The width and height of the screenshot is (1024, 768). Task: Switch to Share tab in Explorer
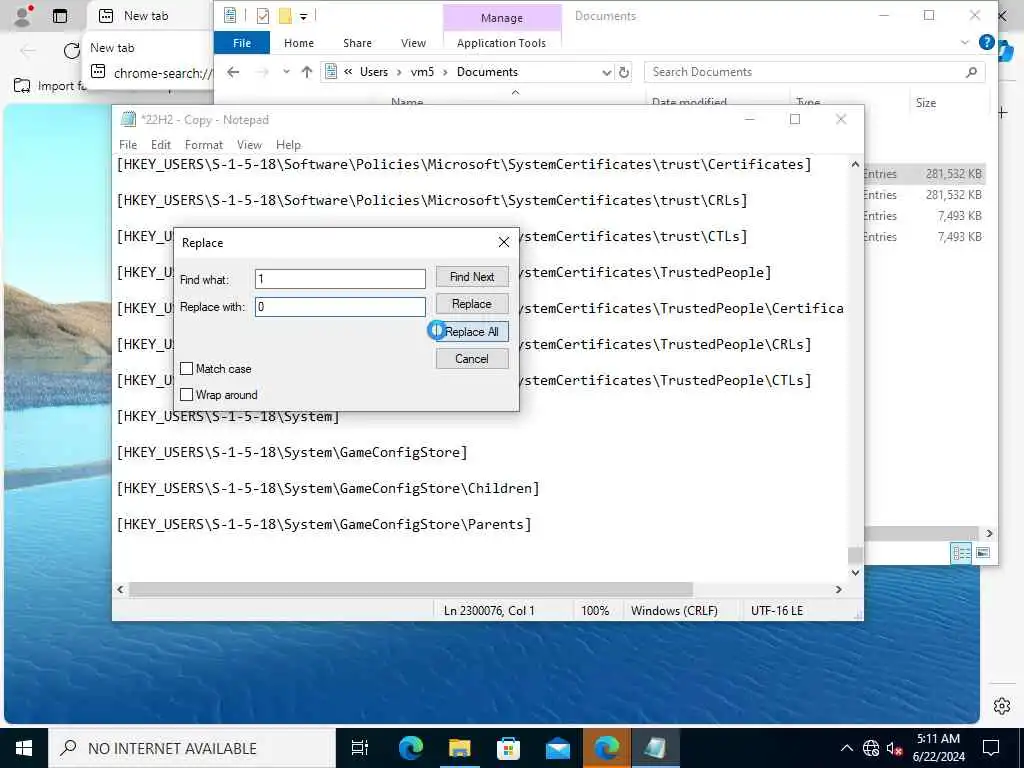click(x=357, y=43)
